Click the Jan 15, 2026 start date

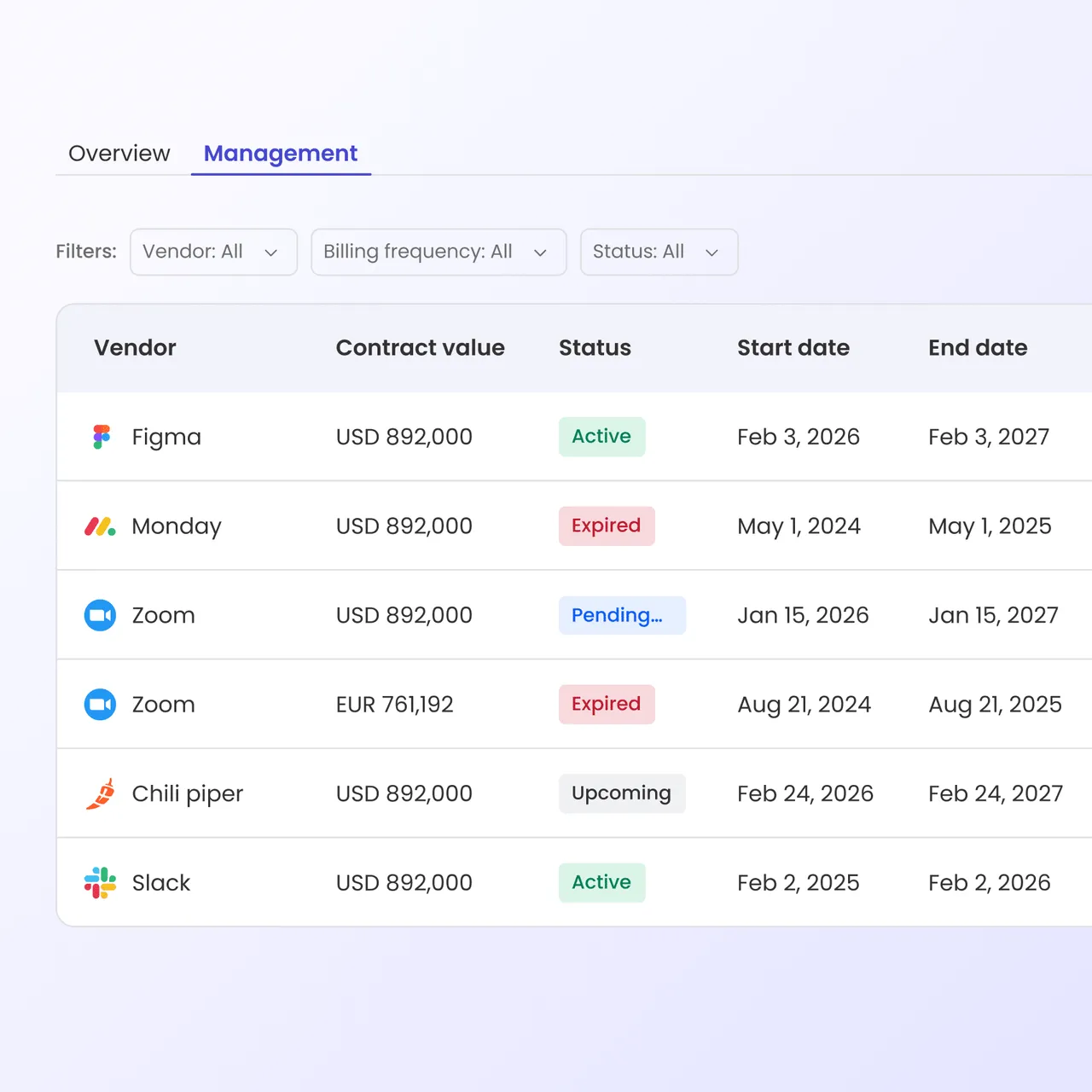pos(803,615)
